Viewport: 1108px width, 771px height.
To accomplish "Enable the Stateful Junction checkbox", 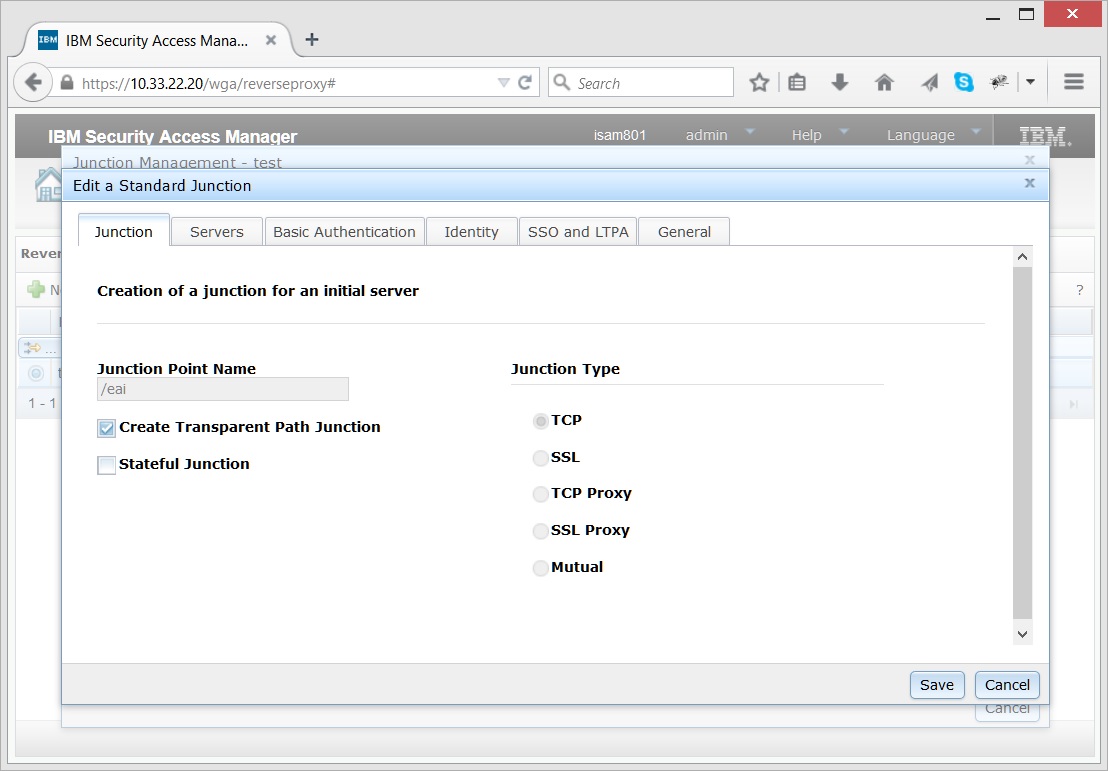I will tap(105, 464).
